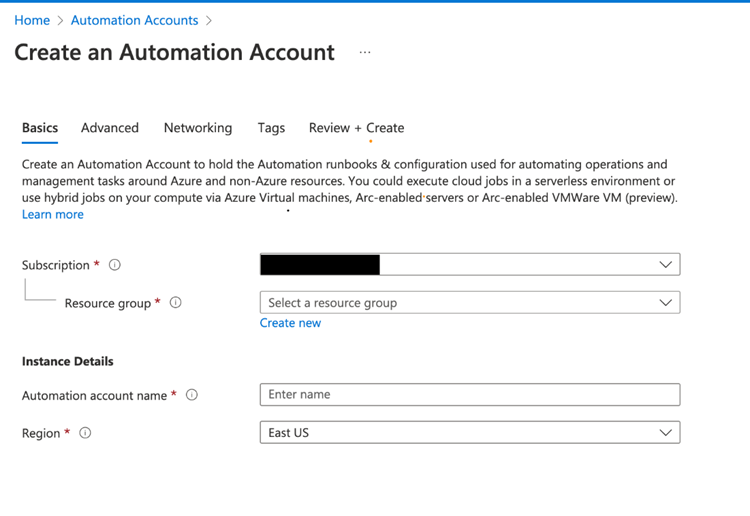Image resolution: width=750 pixels, height=516 pixels.
Task: Follow the Learn more link
Action: click(53, 214)
